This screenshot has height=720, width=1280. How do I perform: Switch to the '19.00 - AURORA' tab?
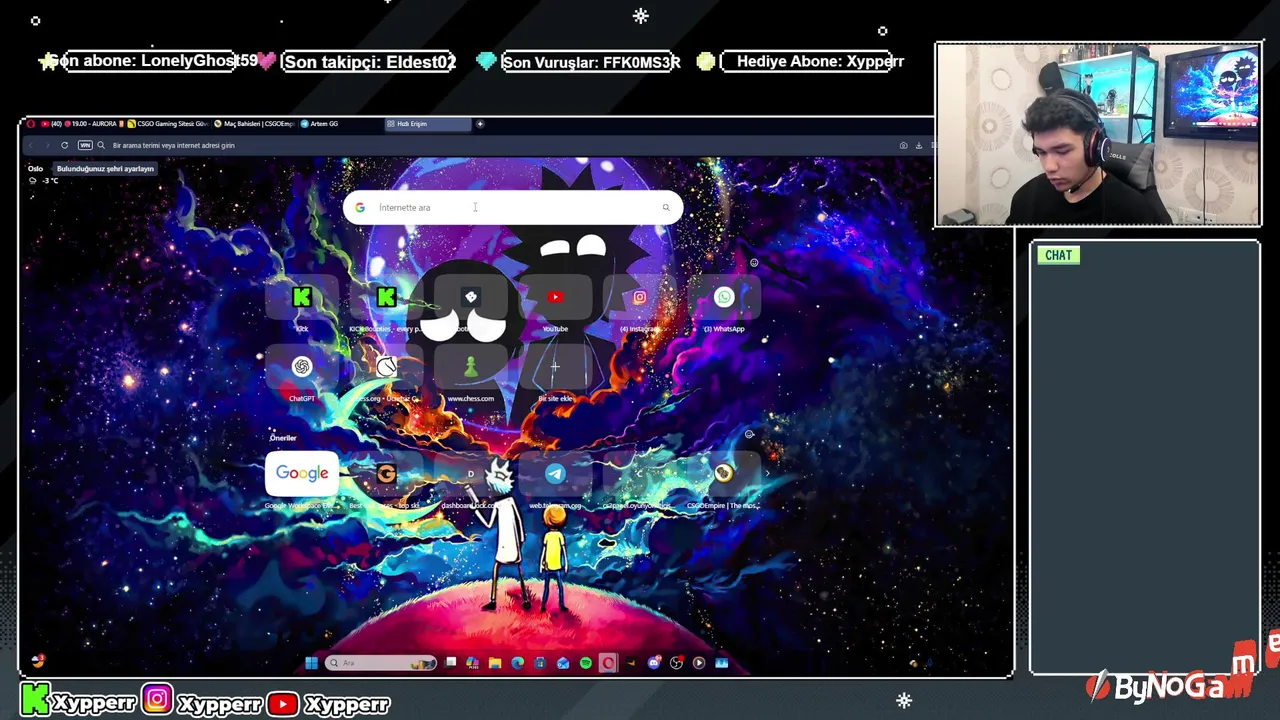(x=84, y=124)
